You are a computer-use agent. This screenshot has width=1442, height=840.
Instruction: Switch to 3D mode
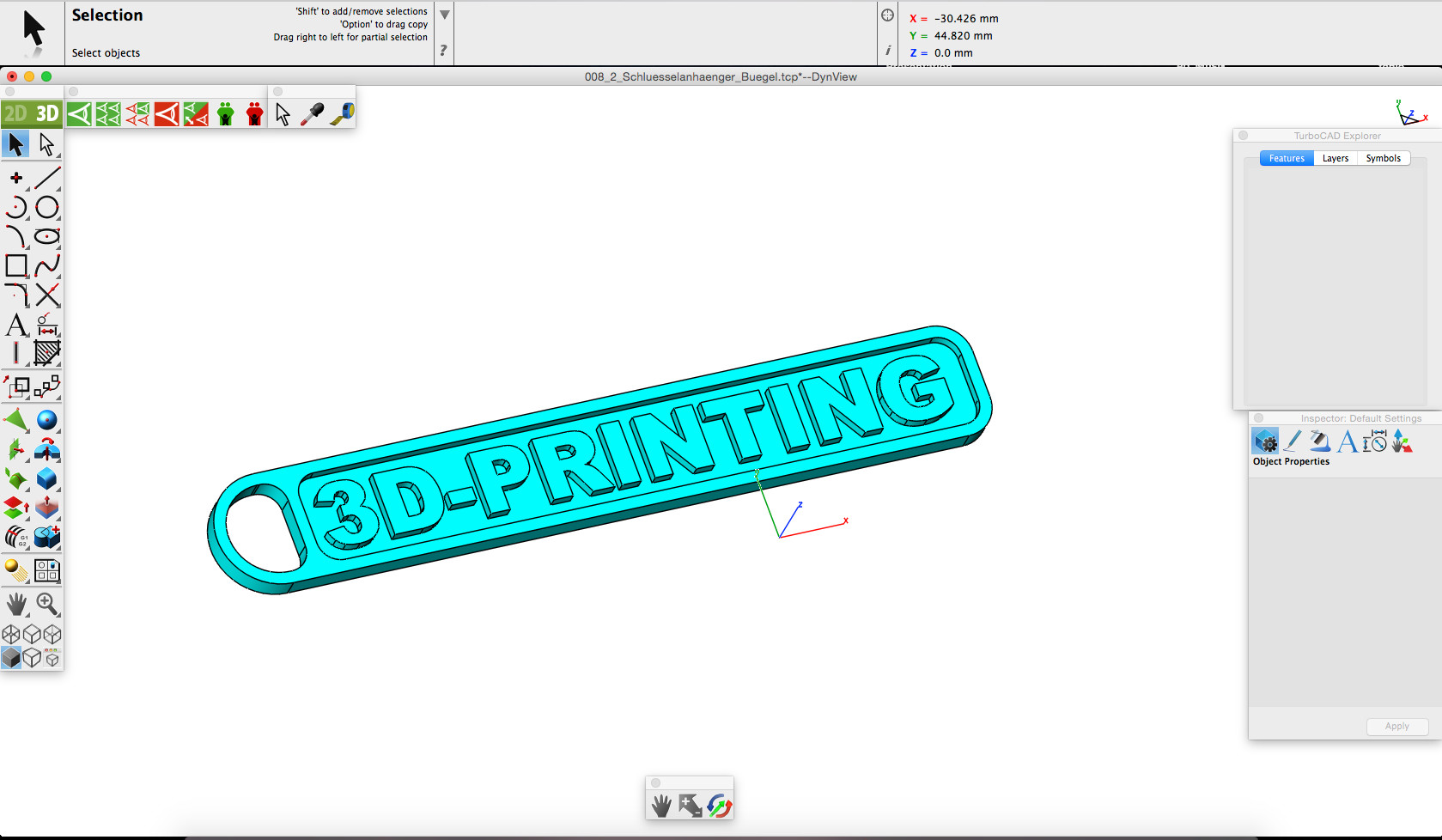47,113
